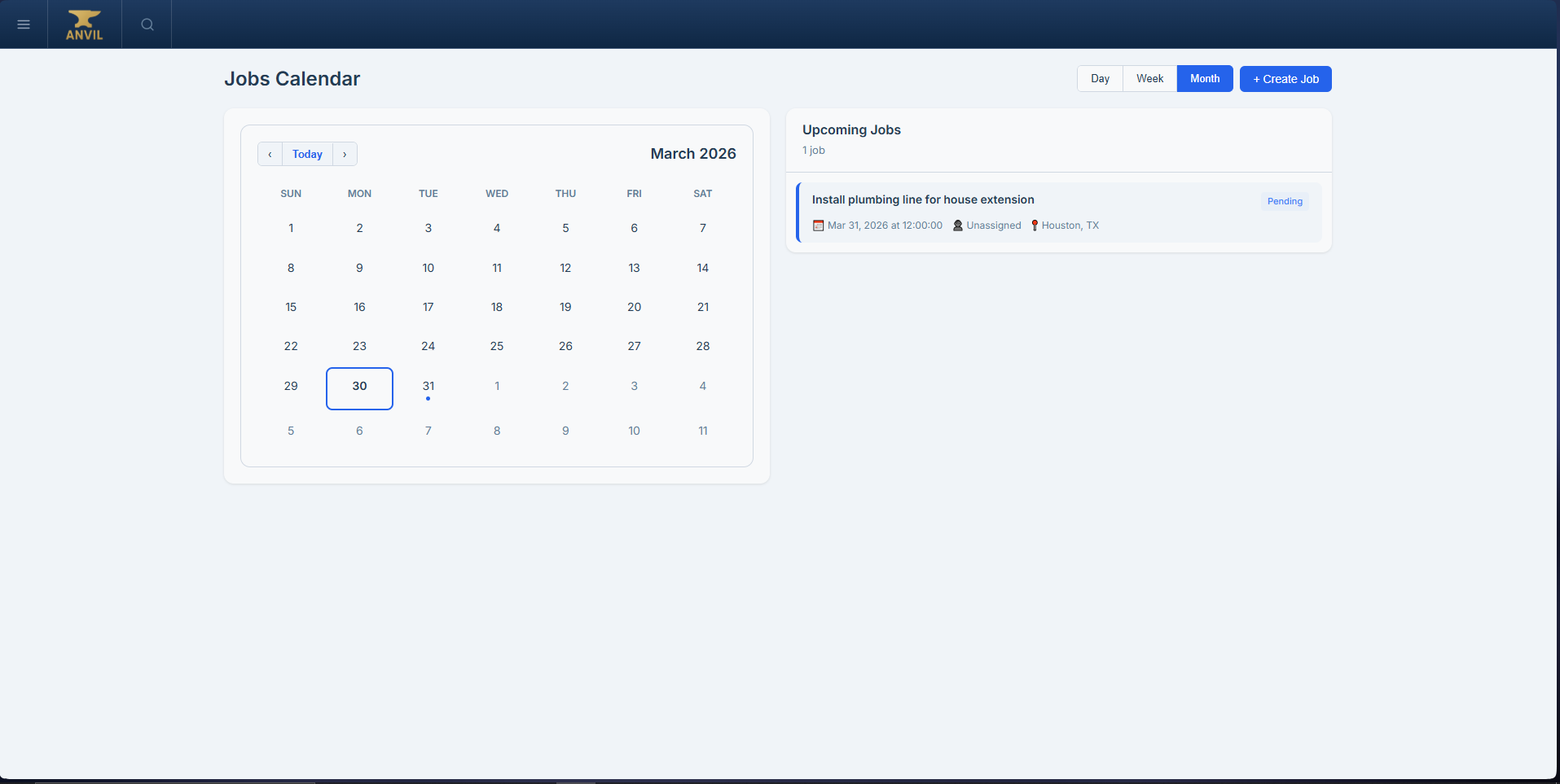The height and width of the screenshot is (784, 1560).
Task: Switch to the Day view
Action: pos(1099,78)
